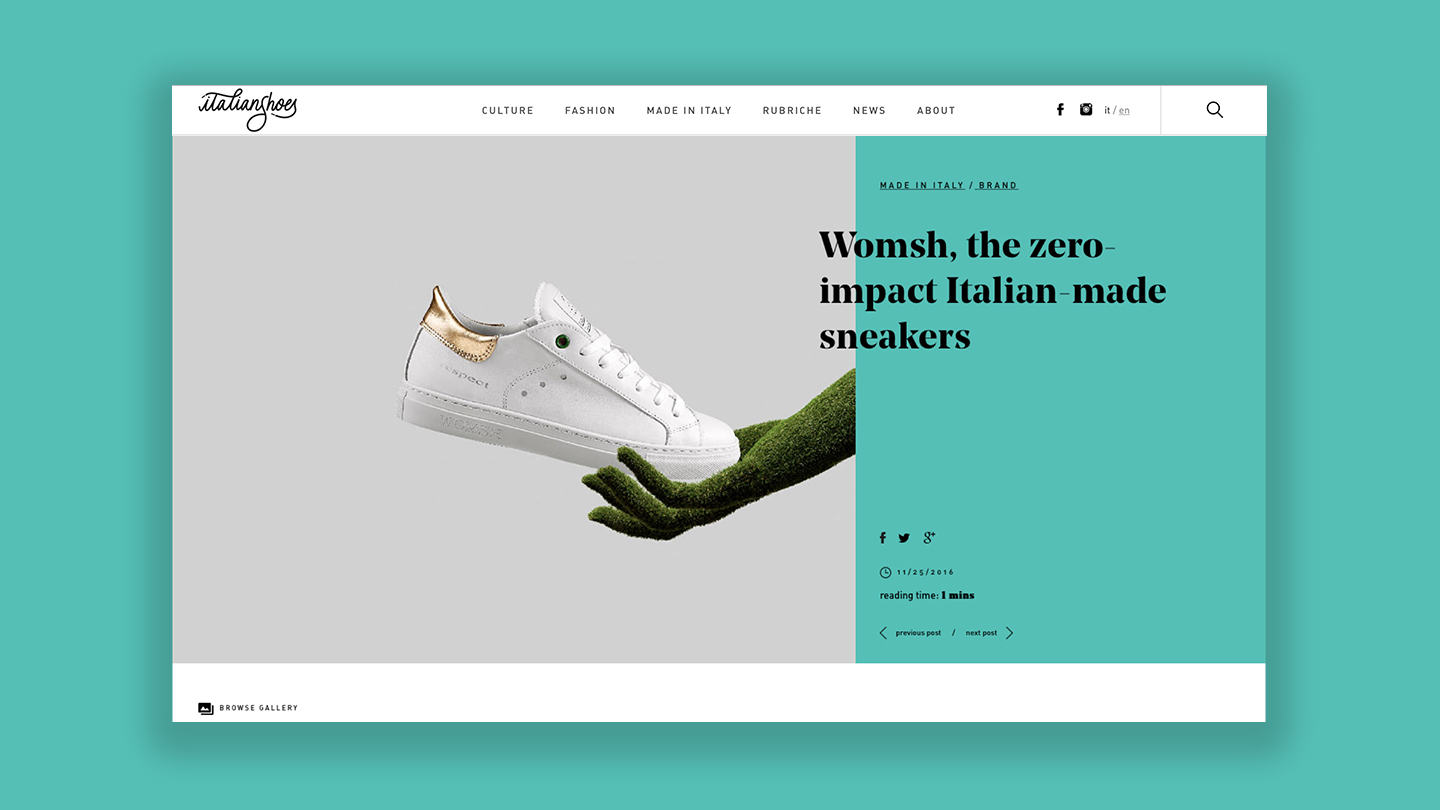The width and height of the screenshot is (1440, 810).
Task: Open the About page
Action: (x=936, y=111)
